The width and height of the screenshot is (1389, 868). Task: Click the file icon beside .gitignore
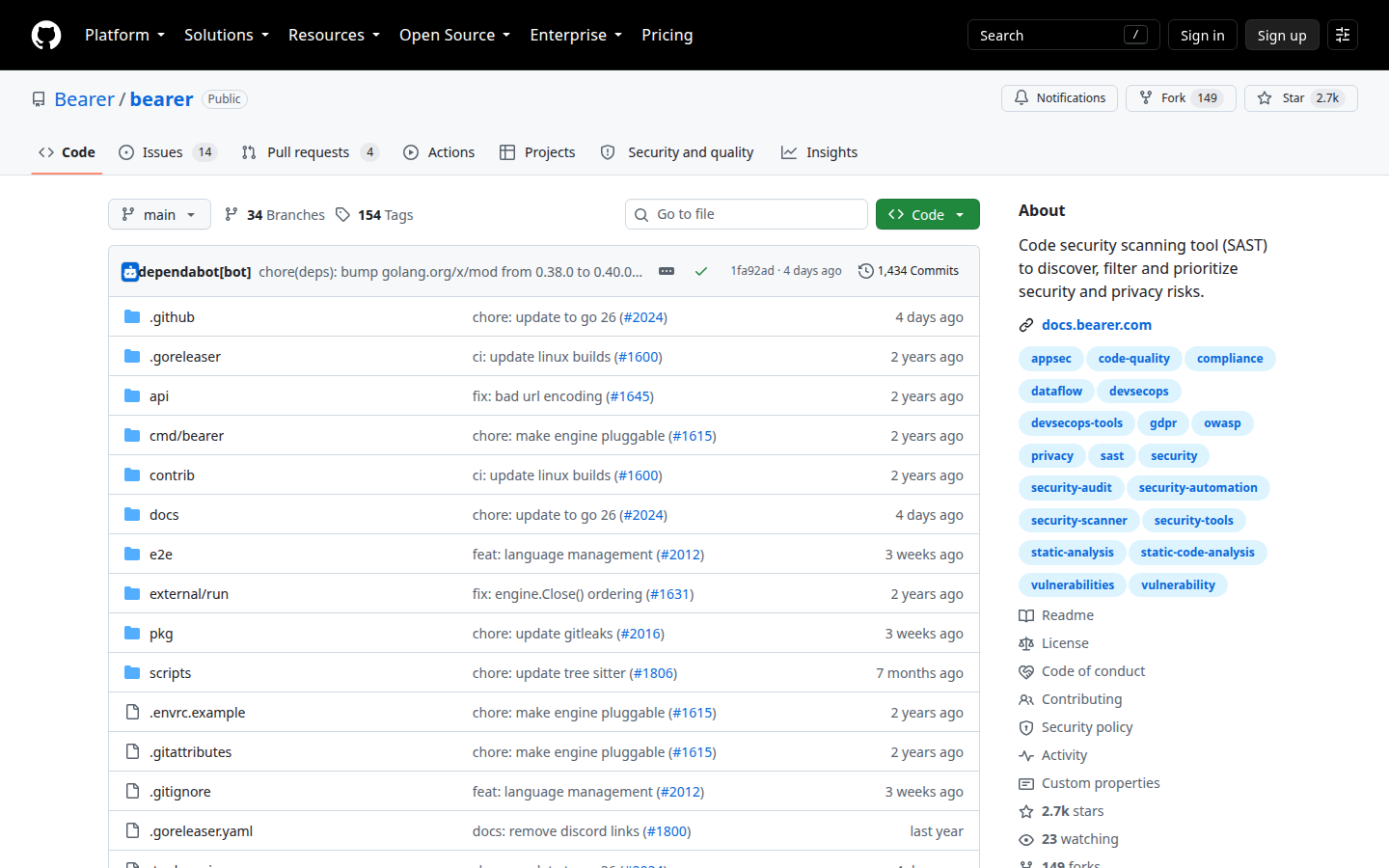132,791
